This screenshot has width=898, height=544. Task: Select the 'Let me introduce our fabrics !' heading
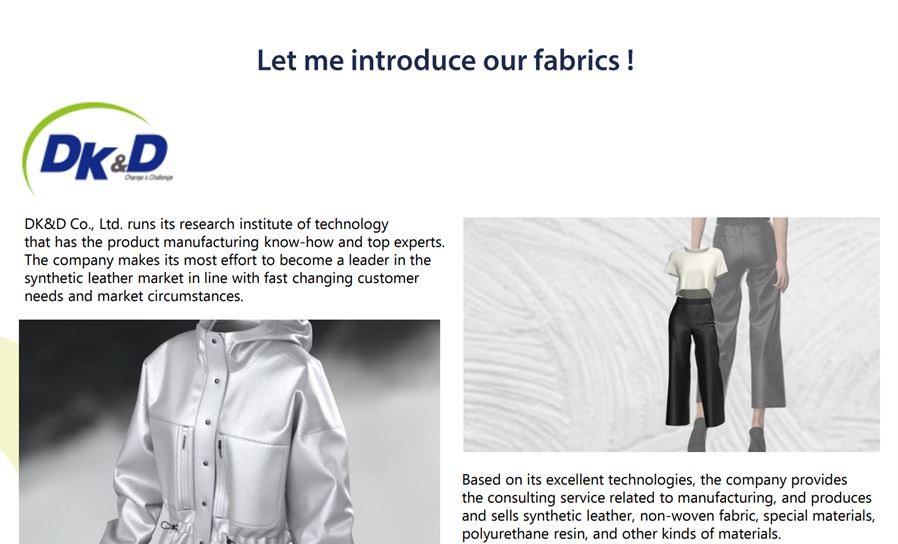point(446,60)
